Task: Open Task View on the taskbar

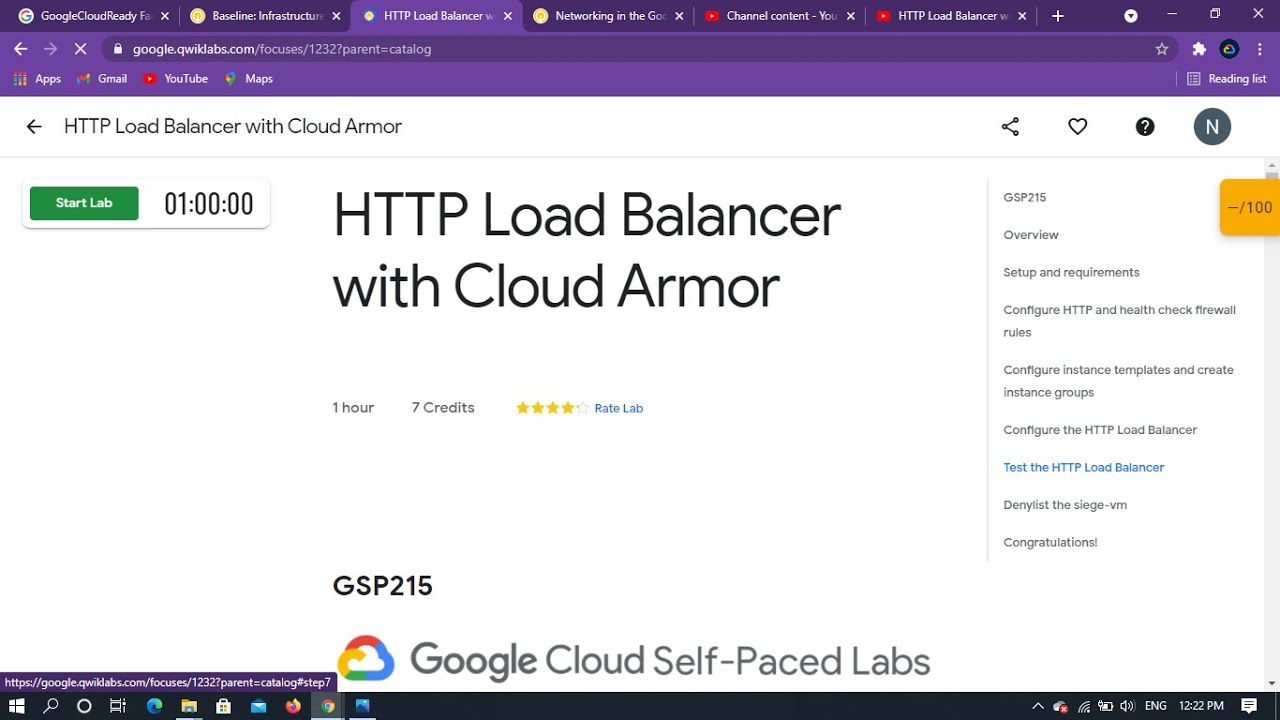Action: 118,706
